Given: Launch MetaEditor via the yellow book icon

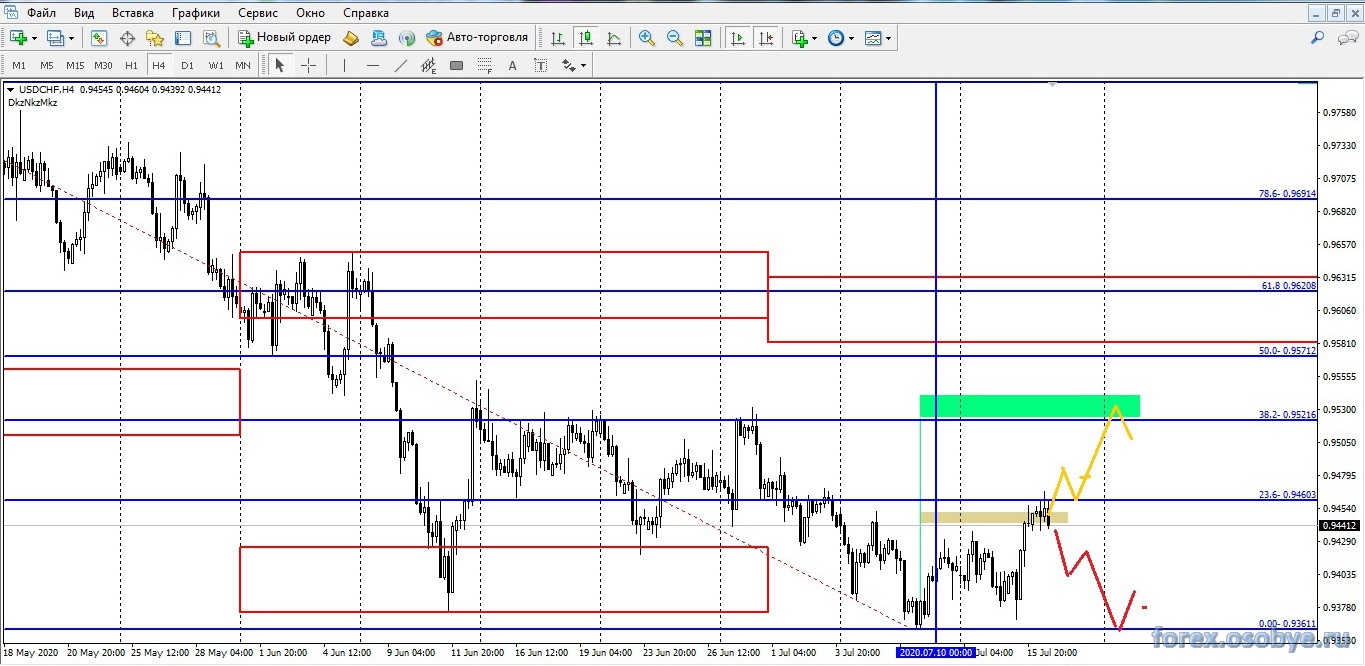Looking at the screenshot, I should coord(351,38).
